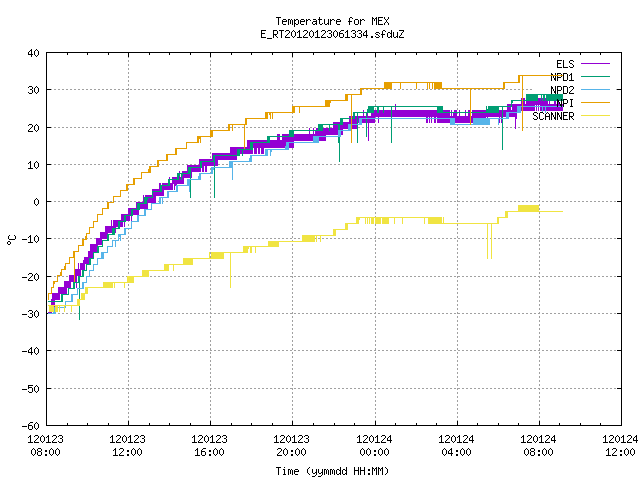Select the yellow SCANNER legend line sample

[595, 116]
